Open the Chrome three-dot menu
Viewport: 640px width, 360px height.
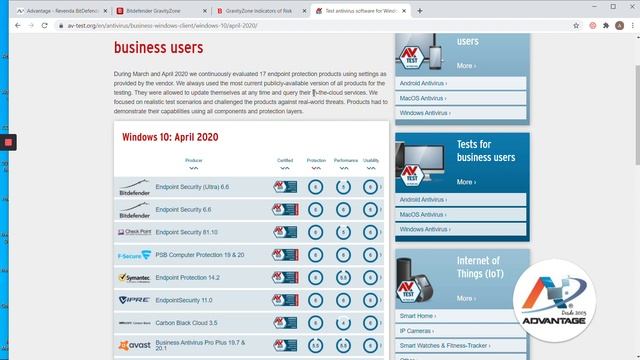point(632,25)
